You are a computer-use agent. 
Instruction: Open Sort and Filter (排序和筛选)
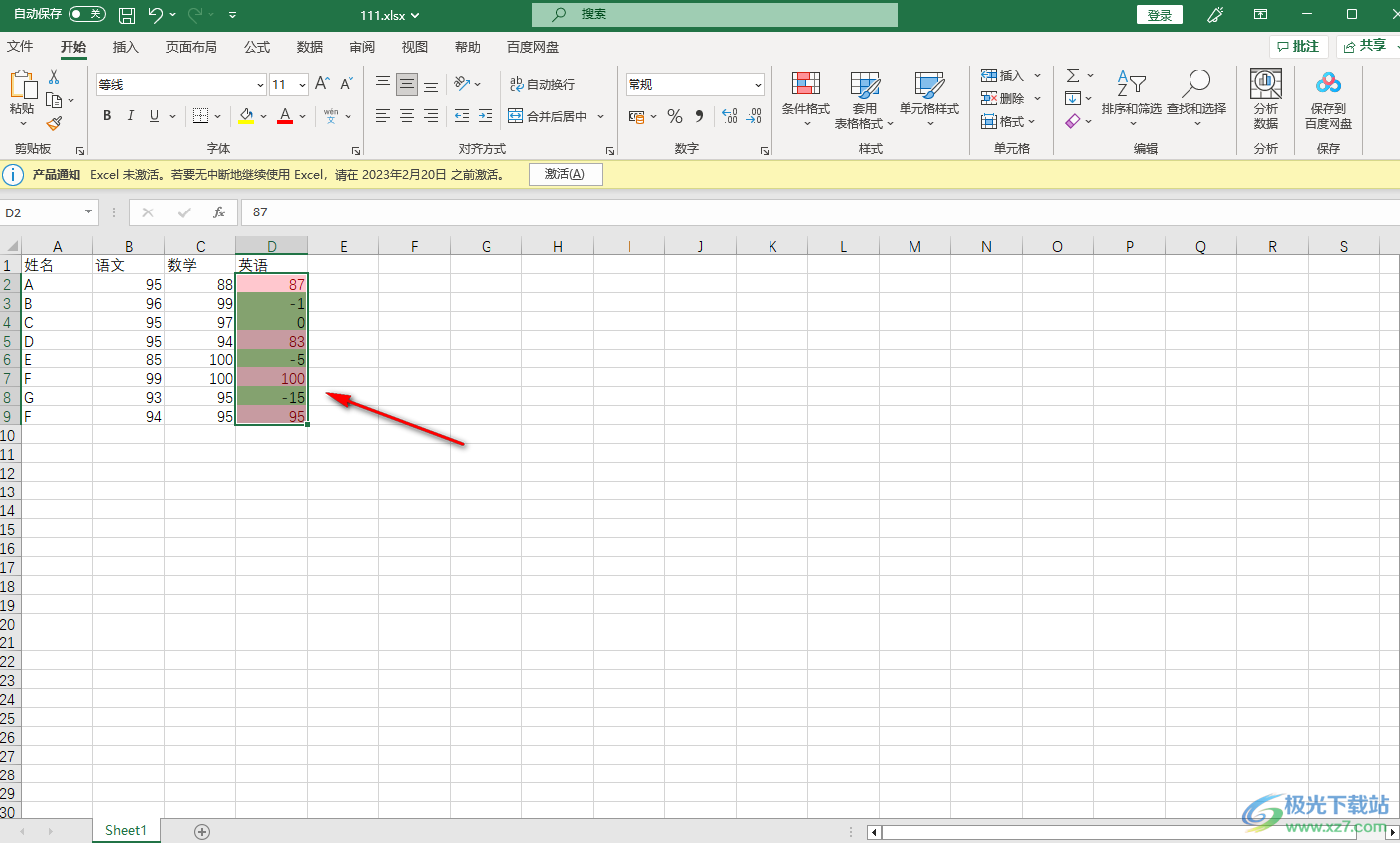coord(1131,98)
